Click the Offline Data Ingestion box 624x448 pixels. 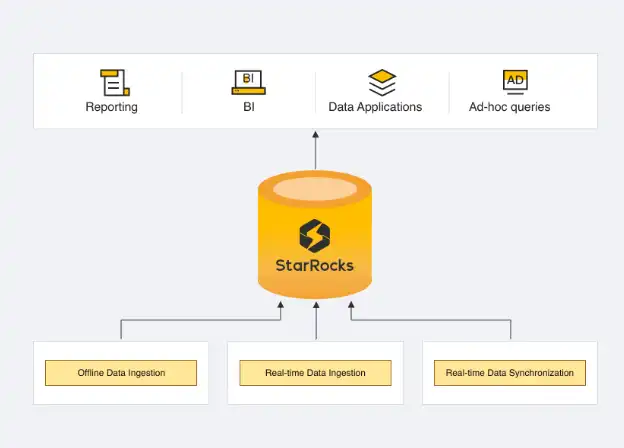[x=121, y=373]
